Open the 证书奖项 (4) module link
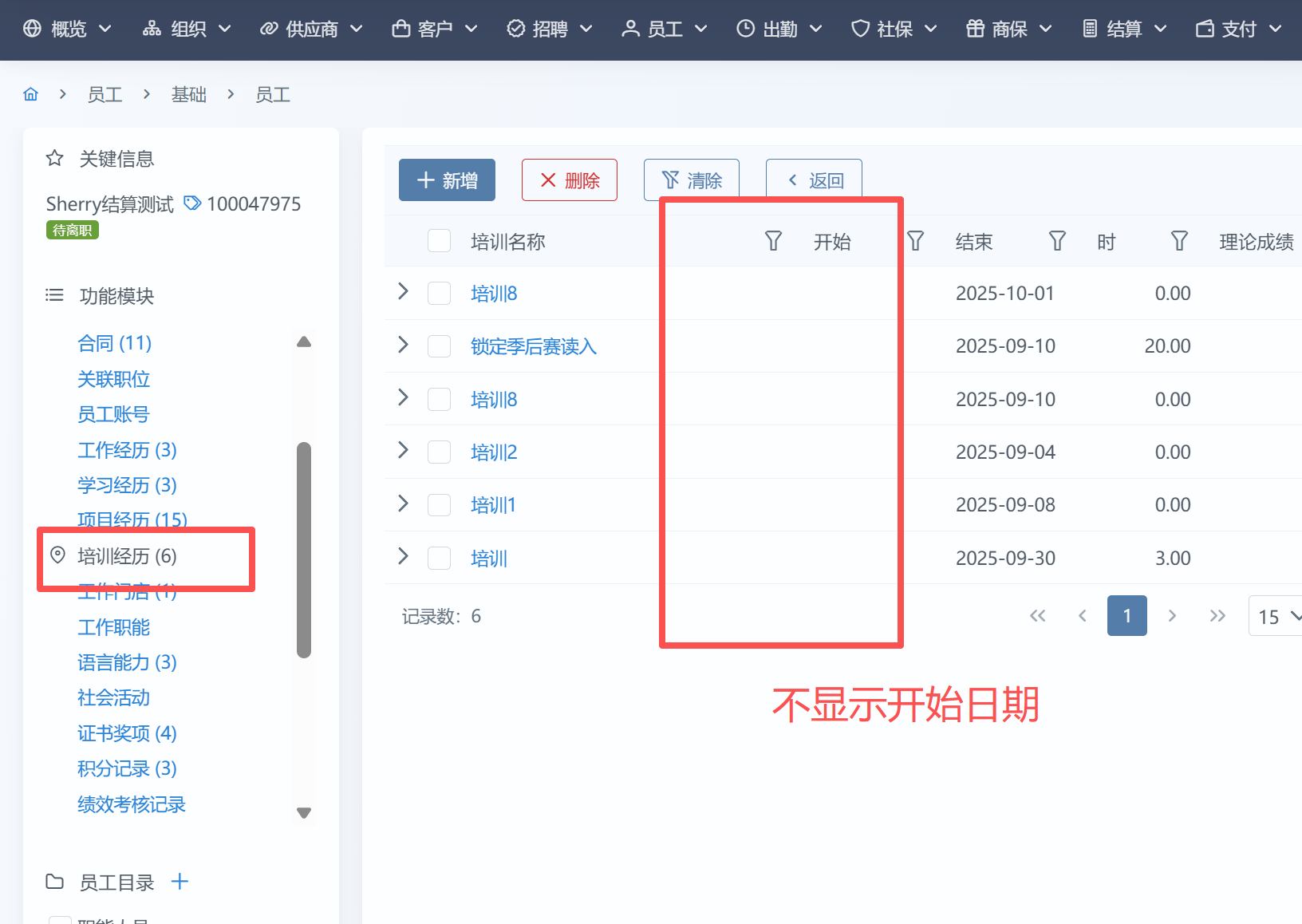This screenshot has width=1302, height=924. pyautogui.click(x=127, y=733)
